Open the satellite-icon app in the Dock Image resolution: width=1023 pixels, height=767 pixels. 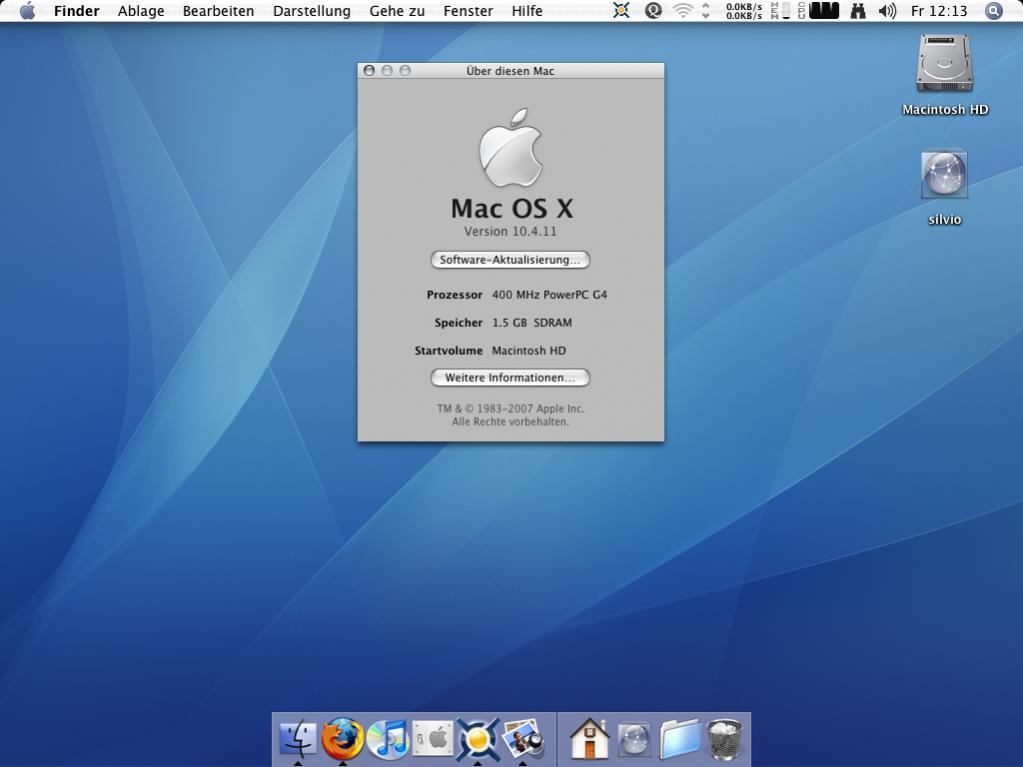(x=478, y=739)
